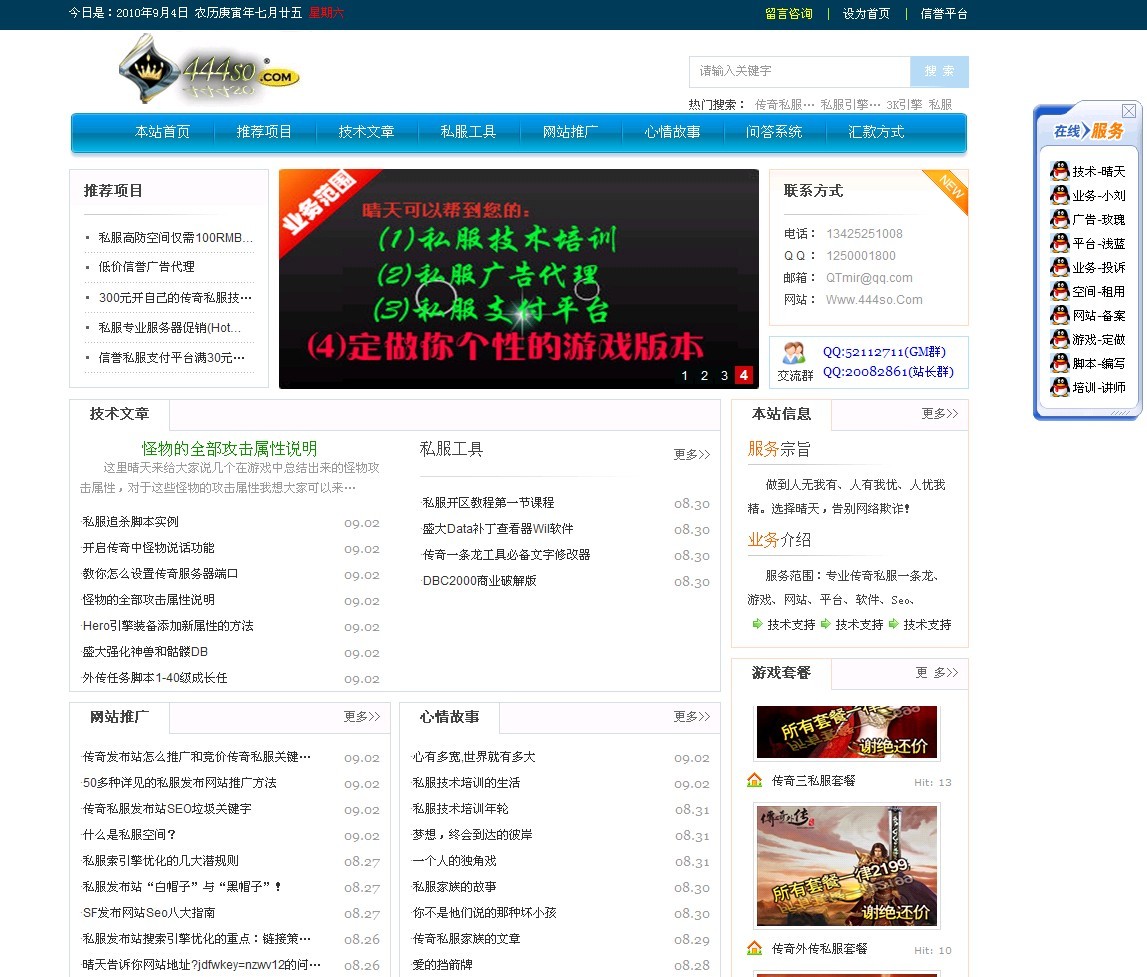Open the 汇款方式 navigation item
This screenshot has width=1147, height=977.
pos(876,131)
